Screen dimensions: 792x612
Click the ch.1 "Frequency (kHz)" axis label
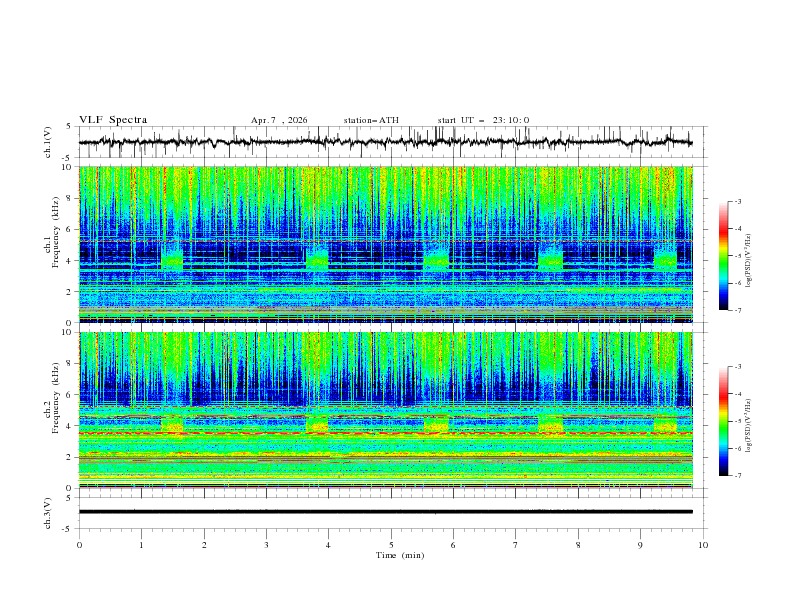(56, 230)
